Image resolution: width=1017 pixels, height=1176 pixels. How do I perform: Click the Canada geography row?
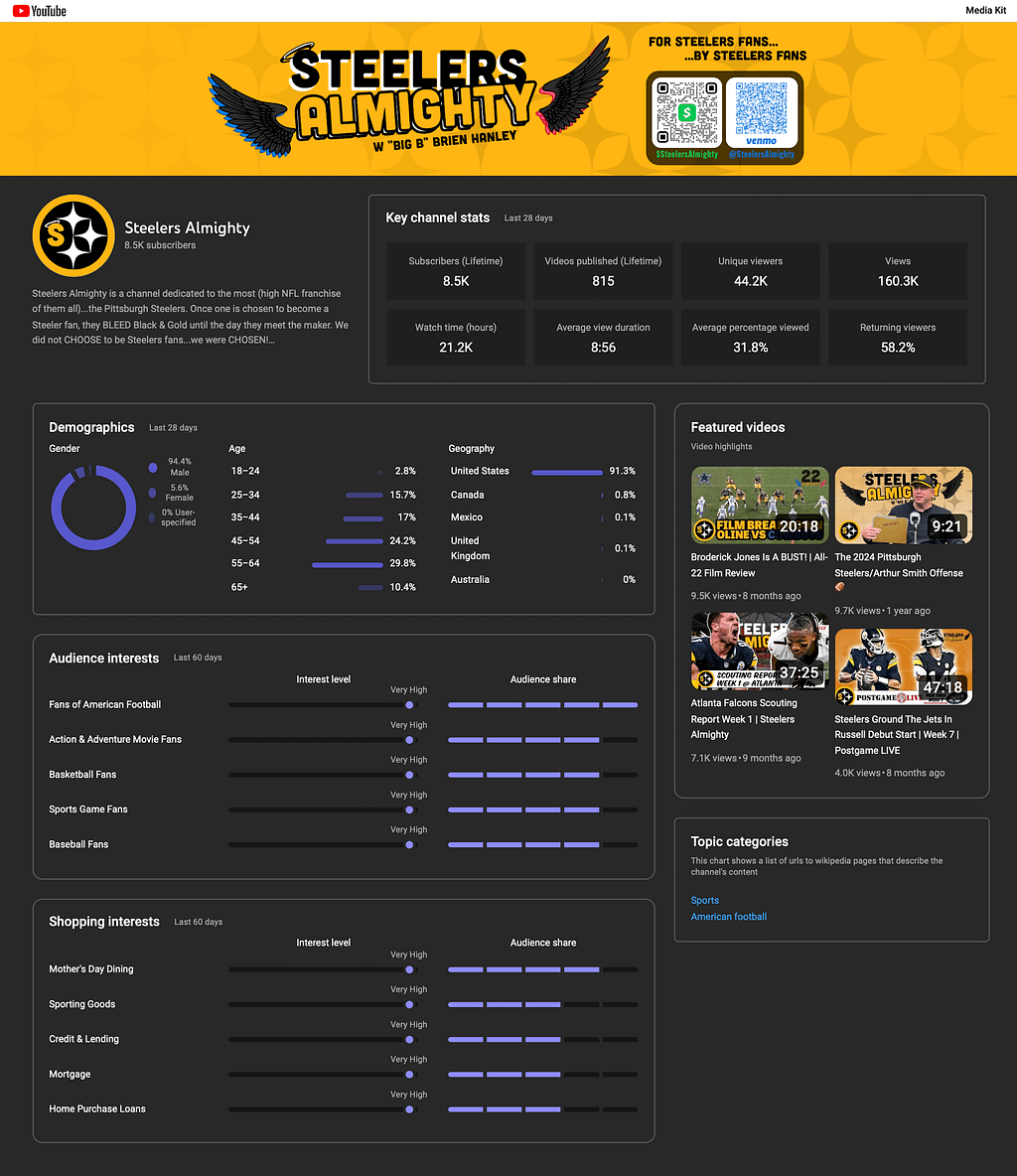[x=543, y=495]
